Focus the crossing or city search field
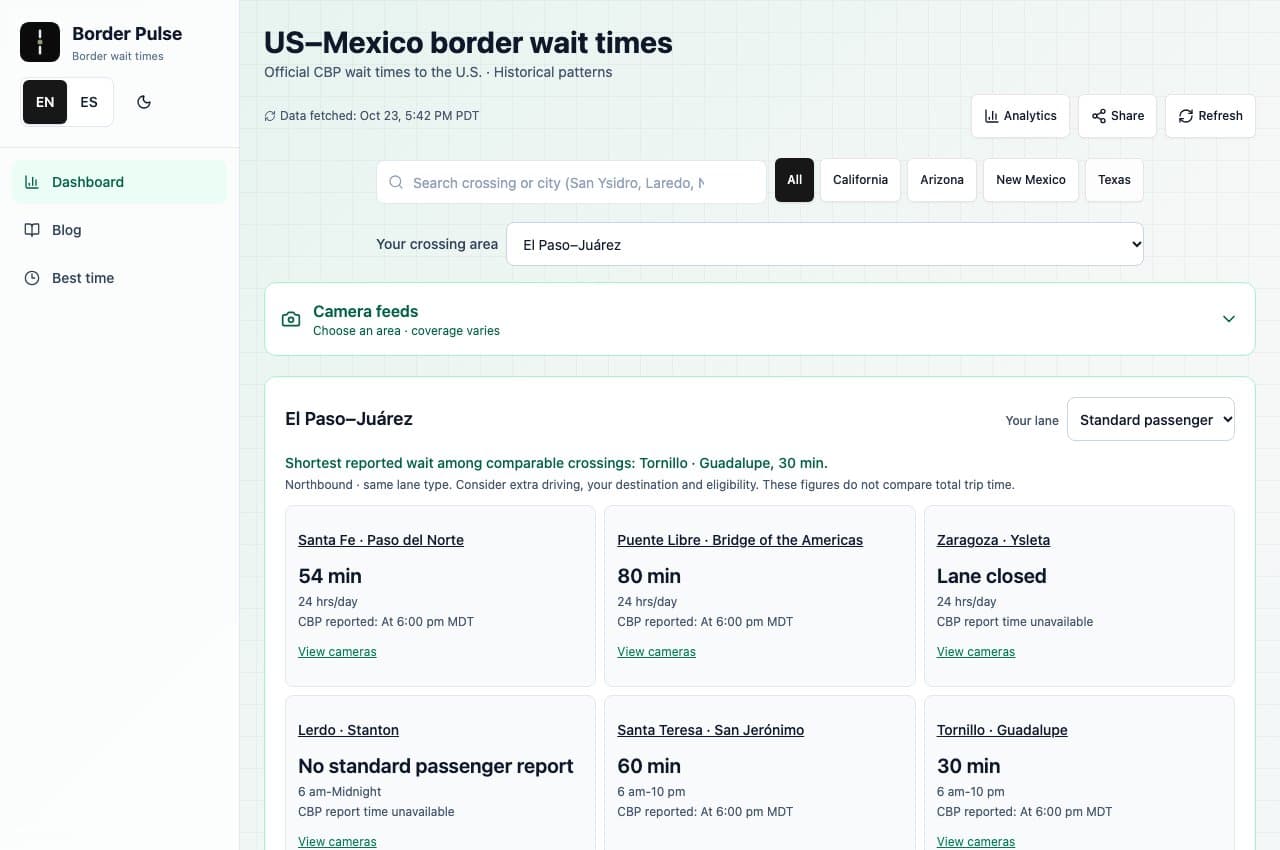The image size is (1280, 850). coord(571,183)
